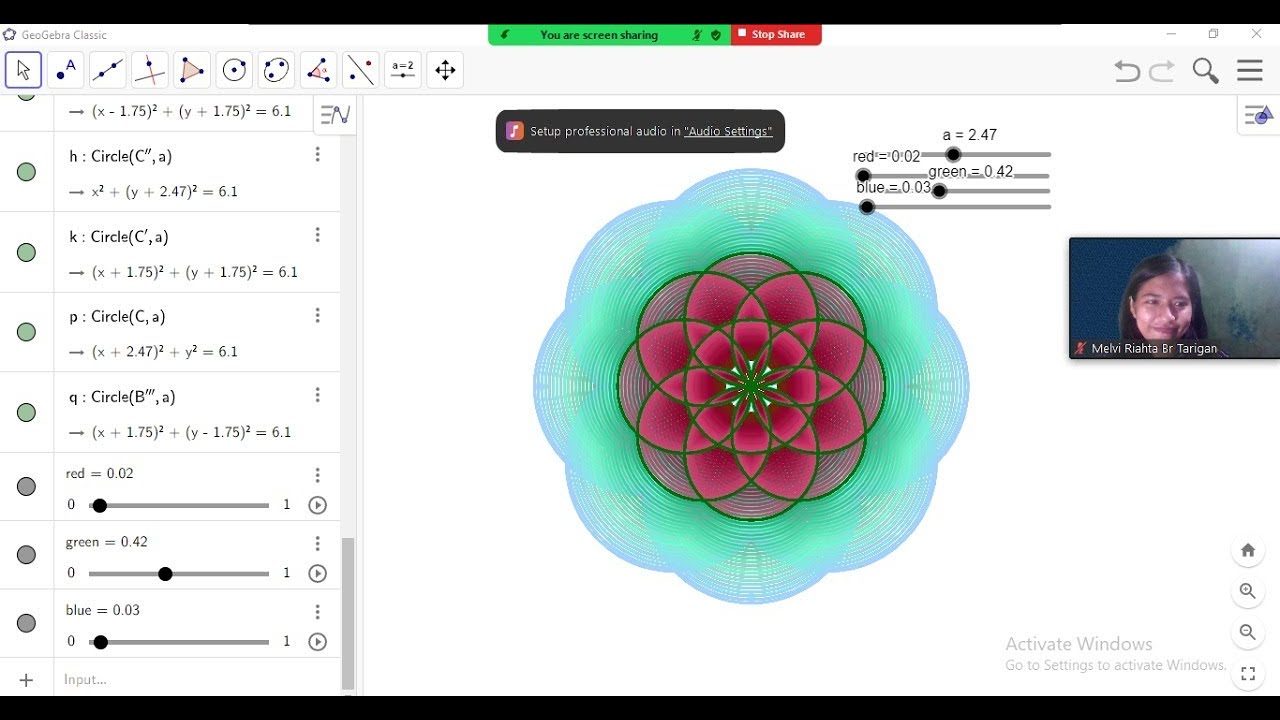The width and height of the screenshot is (1280, 720).
Task: Reset view with the Home button
Action: 1248,550
